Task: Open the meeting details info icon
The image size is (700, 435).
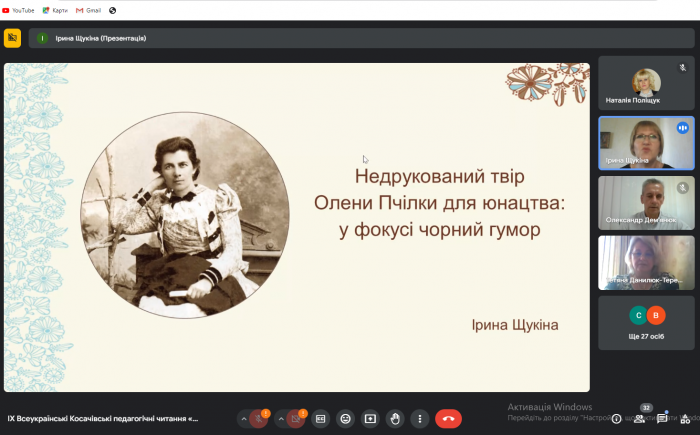Action: pyautogui.click(x=616, y=419)
